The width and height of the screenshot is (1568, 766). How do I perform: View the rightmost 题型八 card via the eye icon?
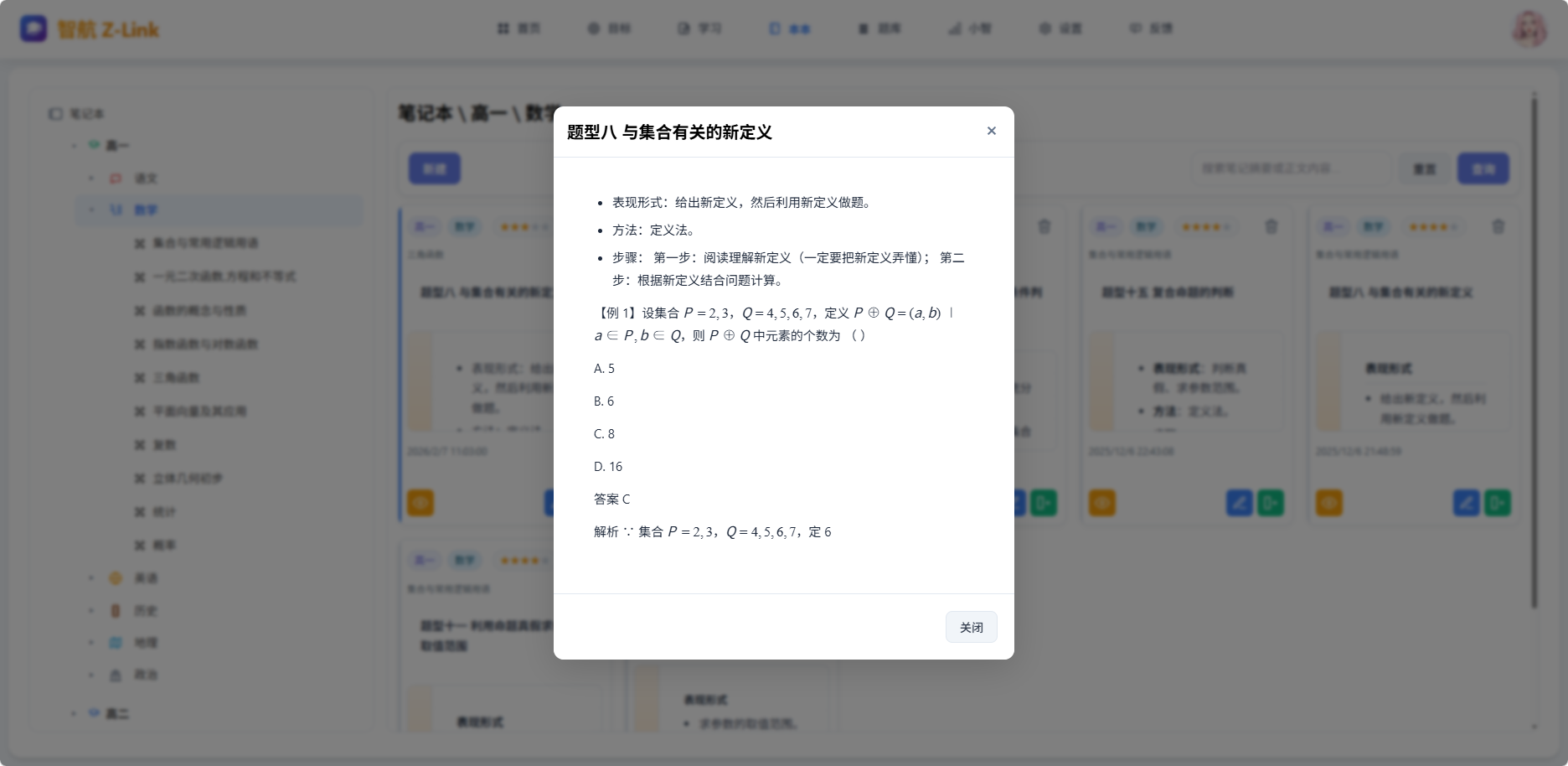click(1329, 503)
